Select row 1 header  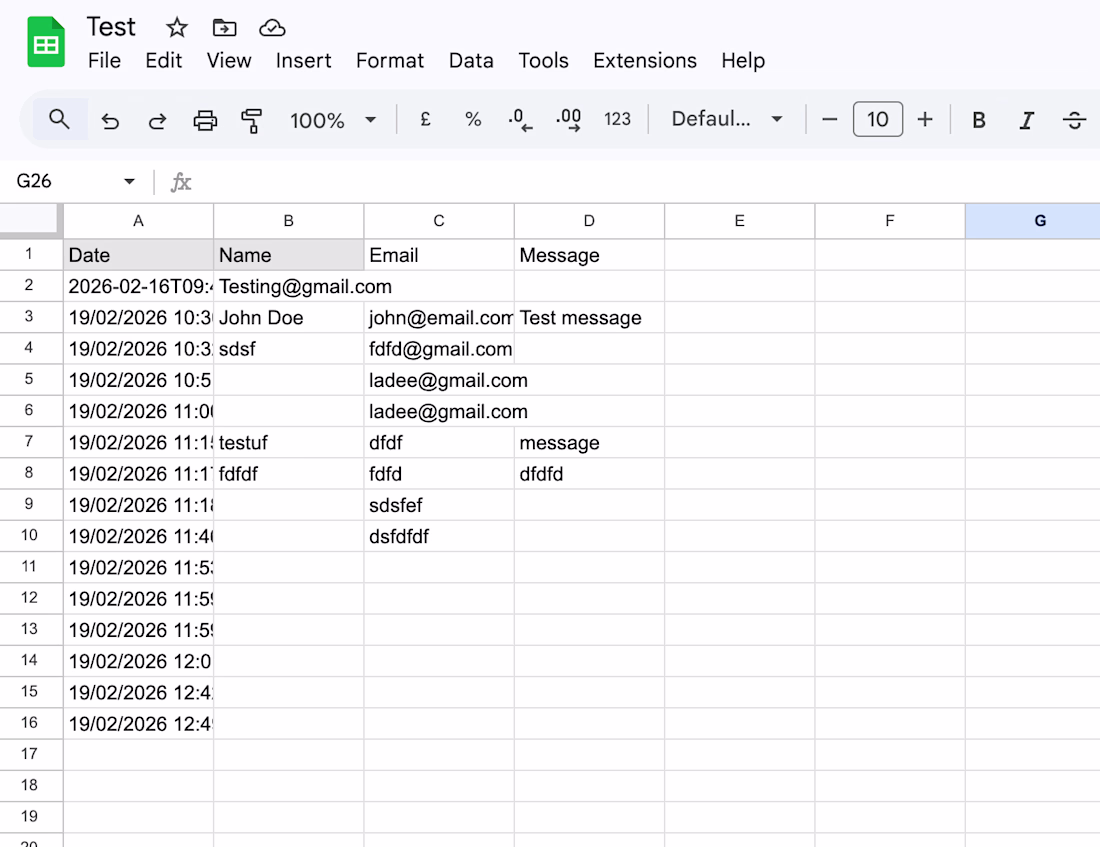tap(31, 254)
